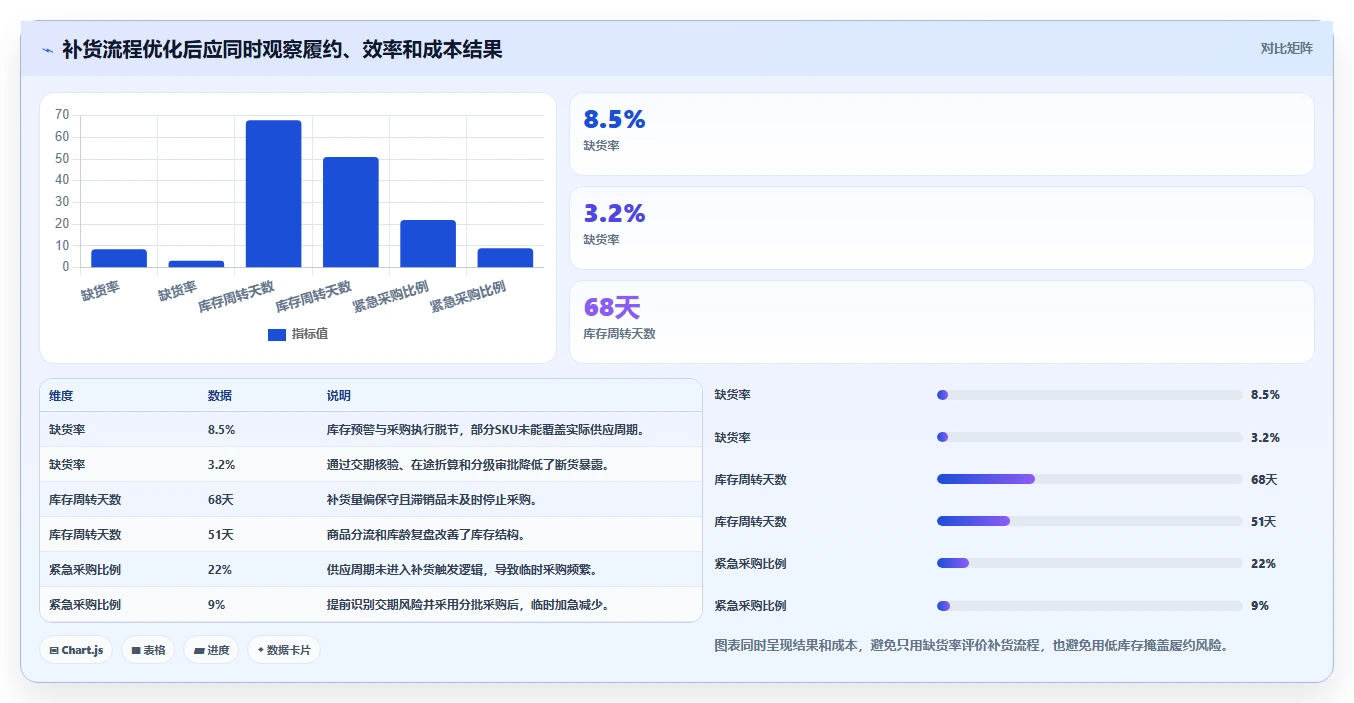Click the progress bar showing 3.2%

coord(1090,437)
